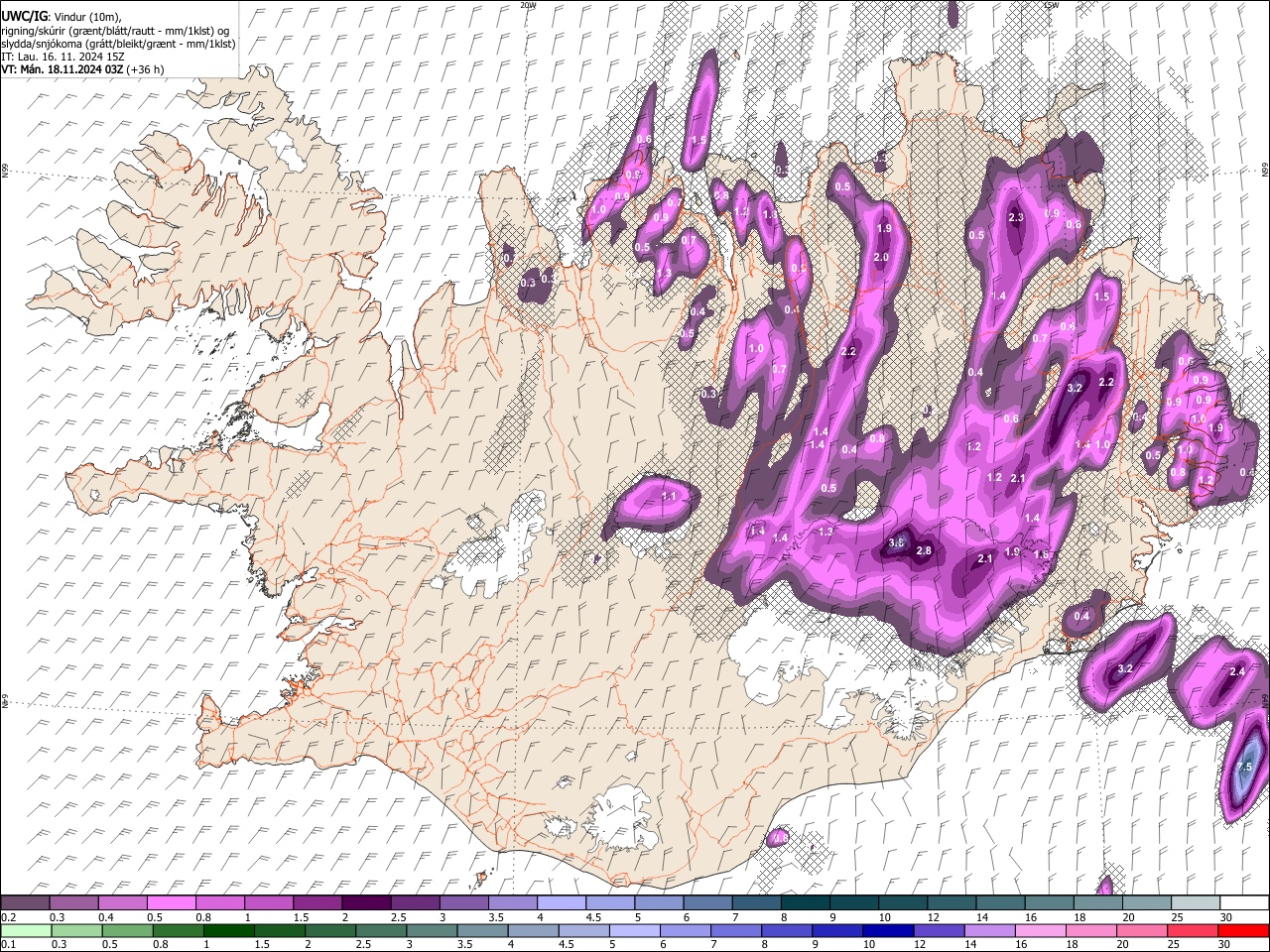Click the very dark purple 2 snow legend swatch

coord(365,902)
